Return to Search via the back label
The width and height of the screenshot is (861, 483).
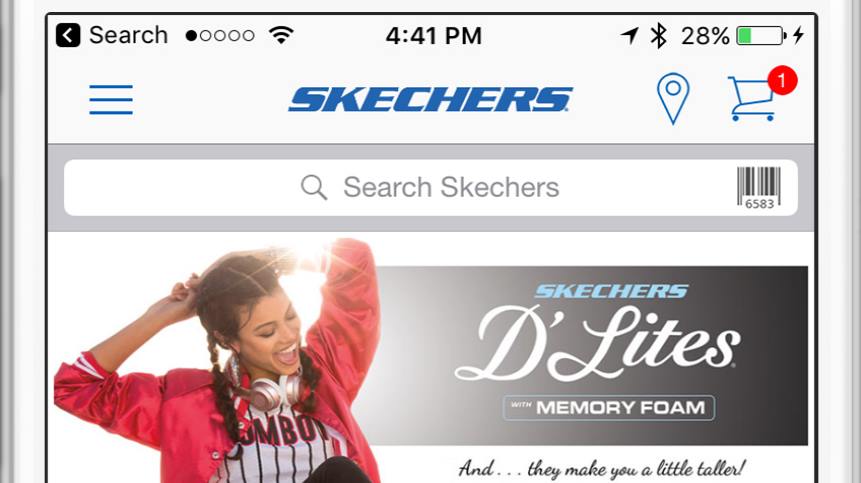click(128, 35)
